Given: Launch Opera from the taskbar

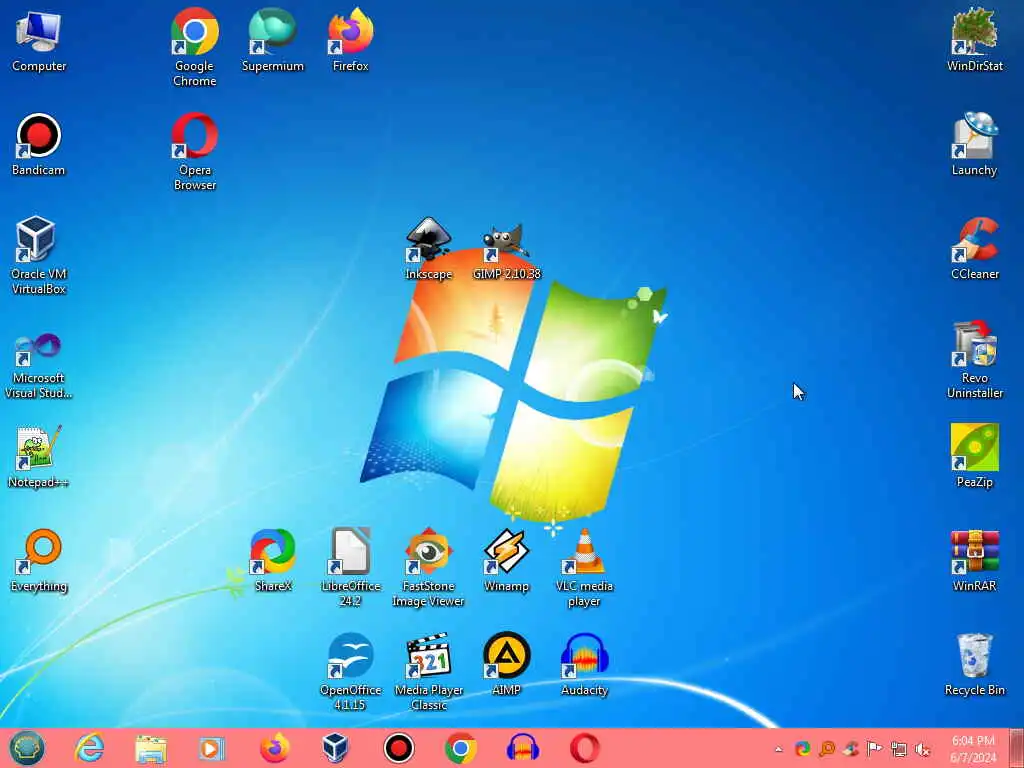Looking at the screenshot, I should click(584, 748).
